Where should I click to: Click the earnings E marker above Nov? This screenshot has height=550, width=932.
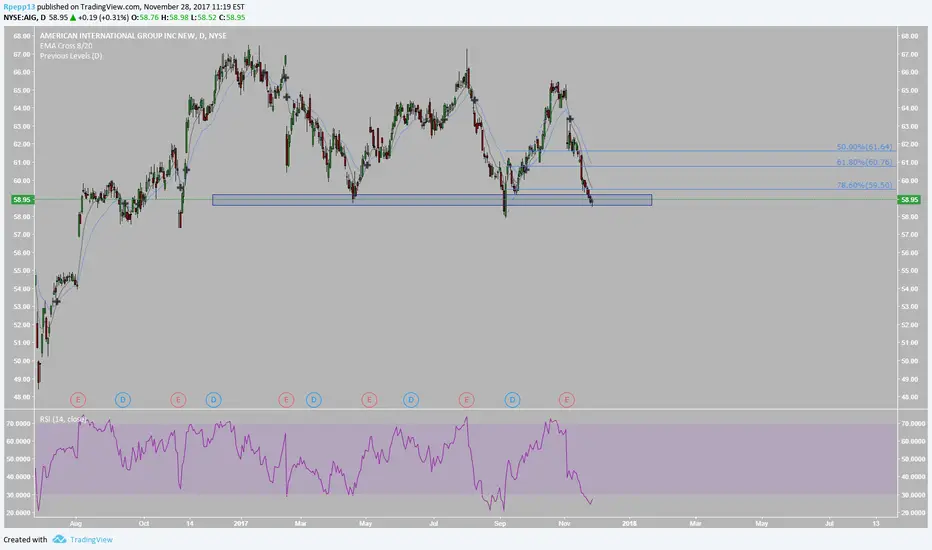(566, 400)
